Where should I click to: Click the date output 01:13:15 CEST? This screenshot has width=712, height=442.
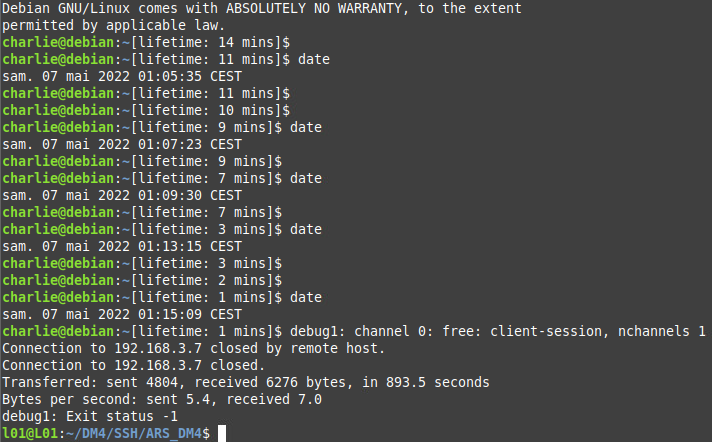pyautogui.click(x=122, y=246)
